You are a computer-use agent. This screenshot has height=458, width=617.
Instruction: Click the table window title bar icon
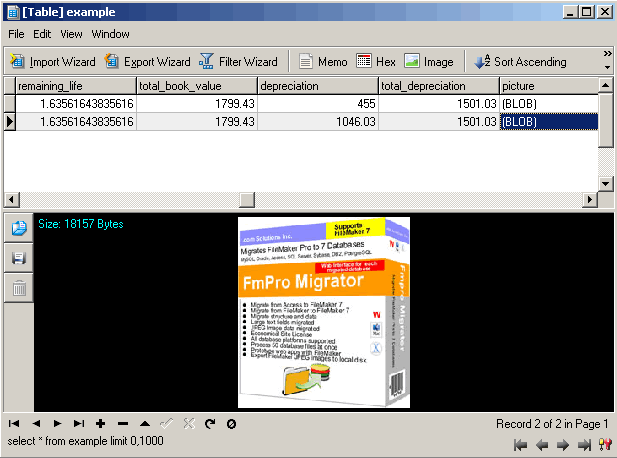(13, 12)
